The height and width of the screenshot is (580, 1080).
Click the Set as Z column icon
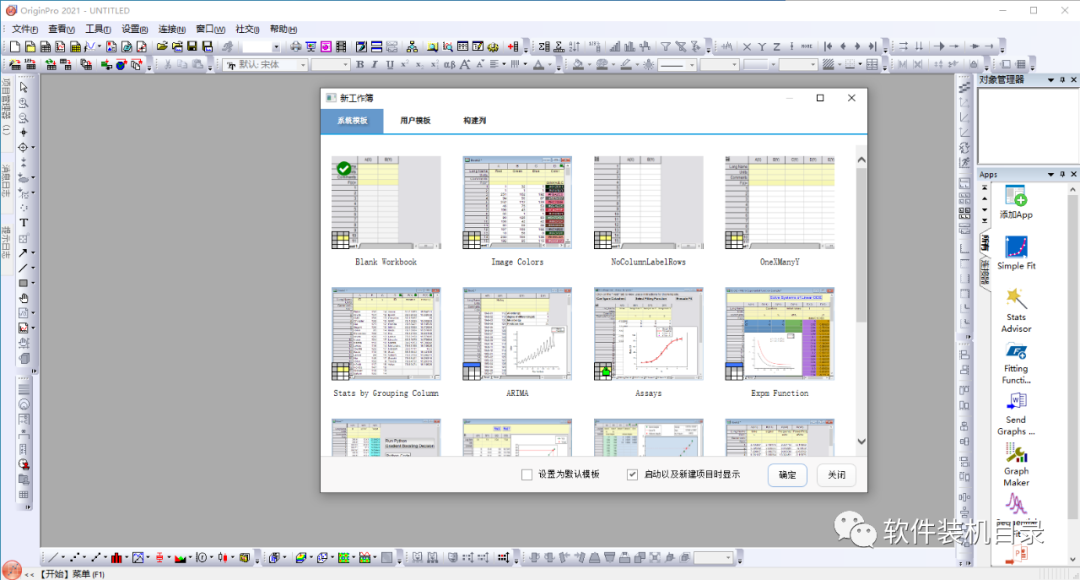(777, 47)
